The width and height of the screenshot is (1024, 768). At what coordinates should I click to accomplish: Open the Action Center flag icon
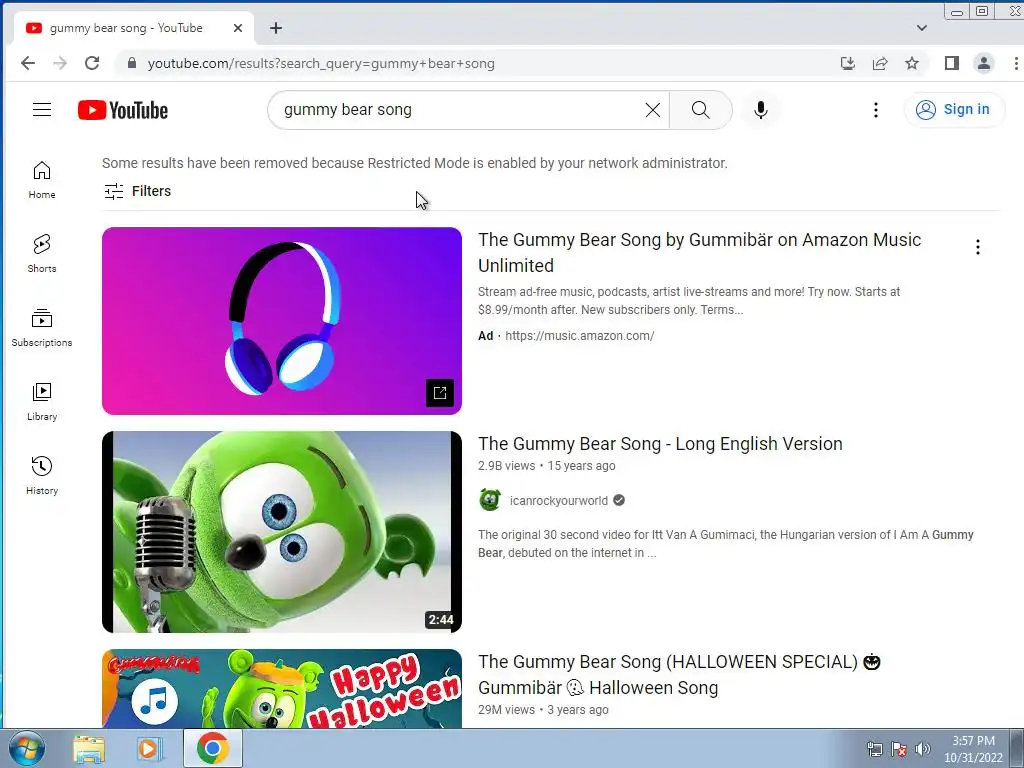tap(899, 749)
